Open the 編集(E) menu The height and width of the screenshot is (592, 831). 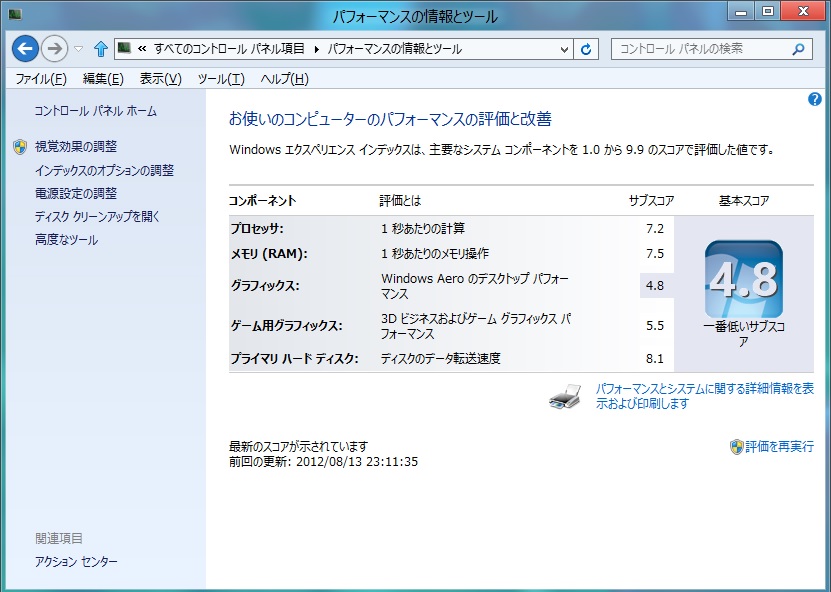click(x=103, y=79)
